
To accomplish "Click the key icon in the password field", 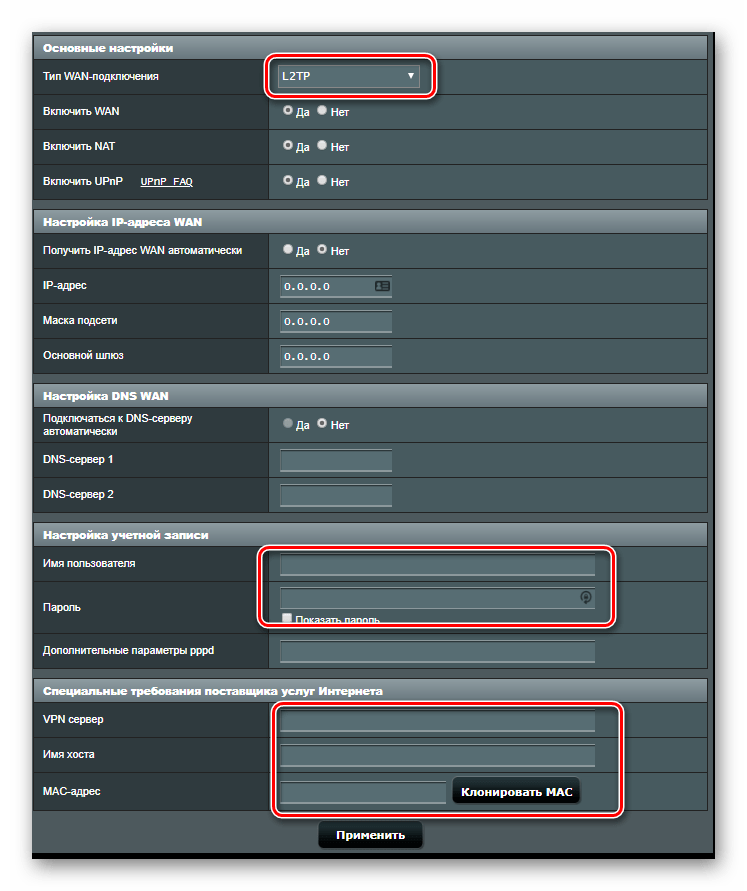I will tap(586, 598).
